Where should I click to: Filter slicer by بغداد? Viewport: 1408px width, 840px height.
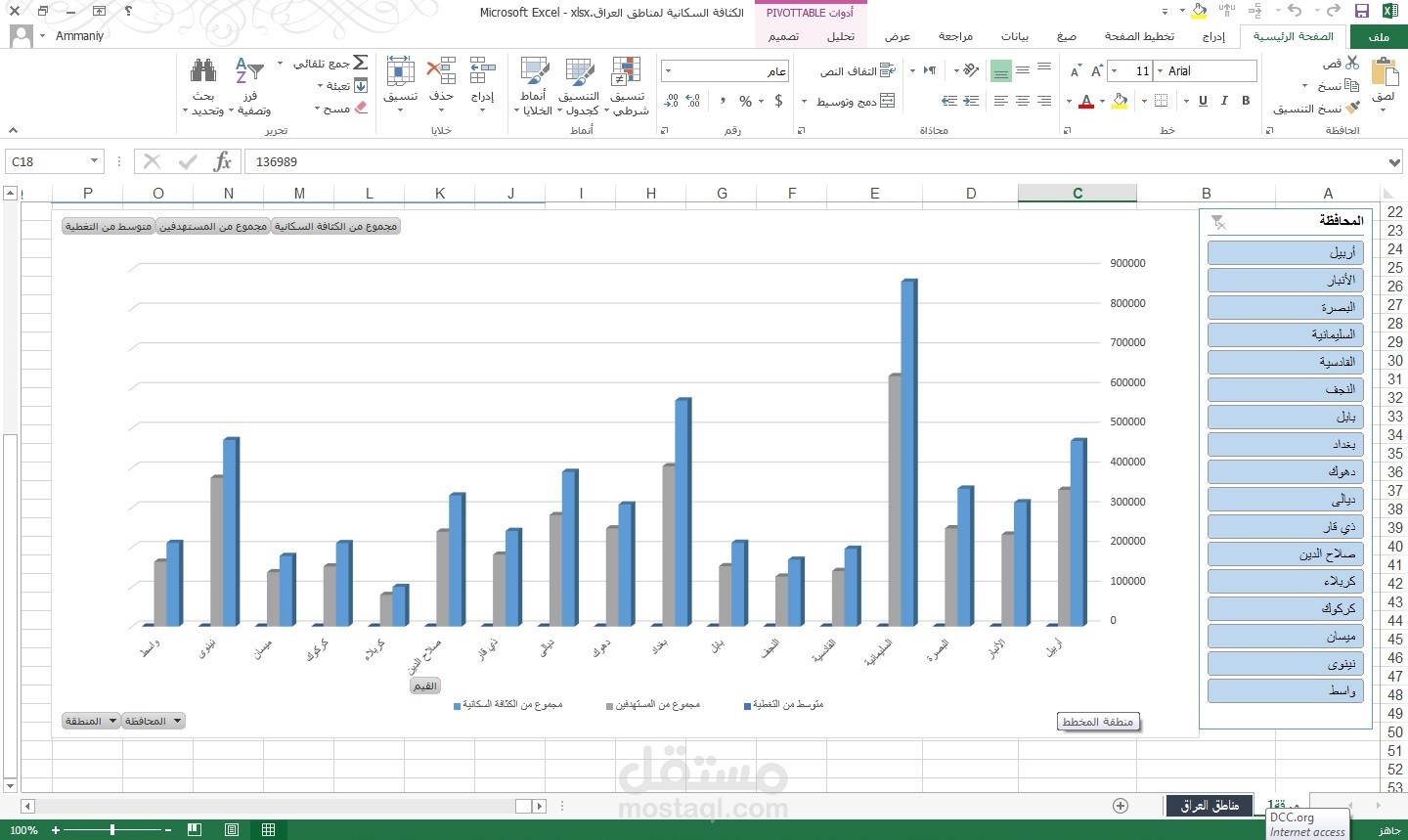coord(1286,444)
